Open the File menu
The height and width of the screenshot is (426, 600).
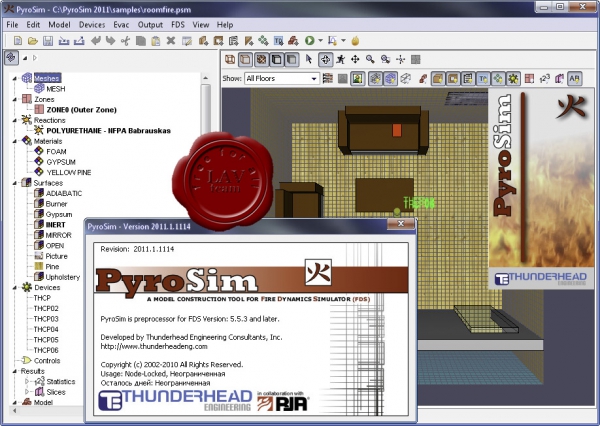coord(12,24)
